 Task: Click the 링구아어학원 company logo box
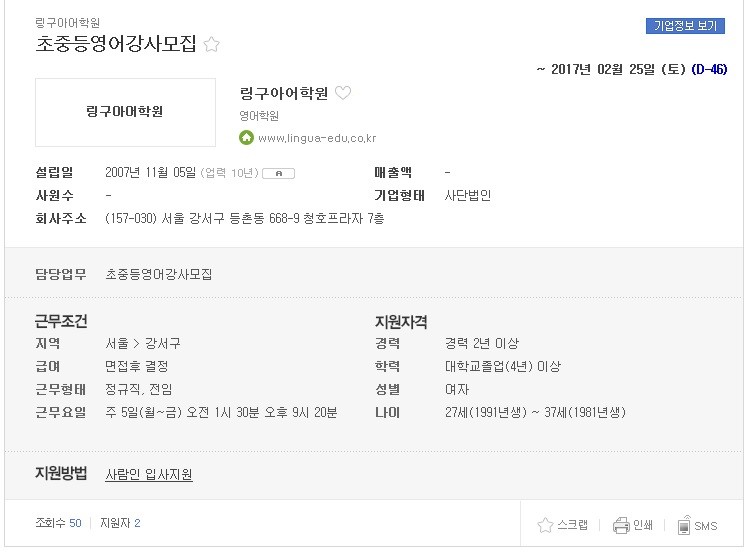point(125,112)
